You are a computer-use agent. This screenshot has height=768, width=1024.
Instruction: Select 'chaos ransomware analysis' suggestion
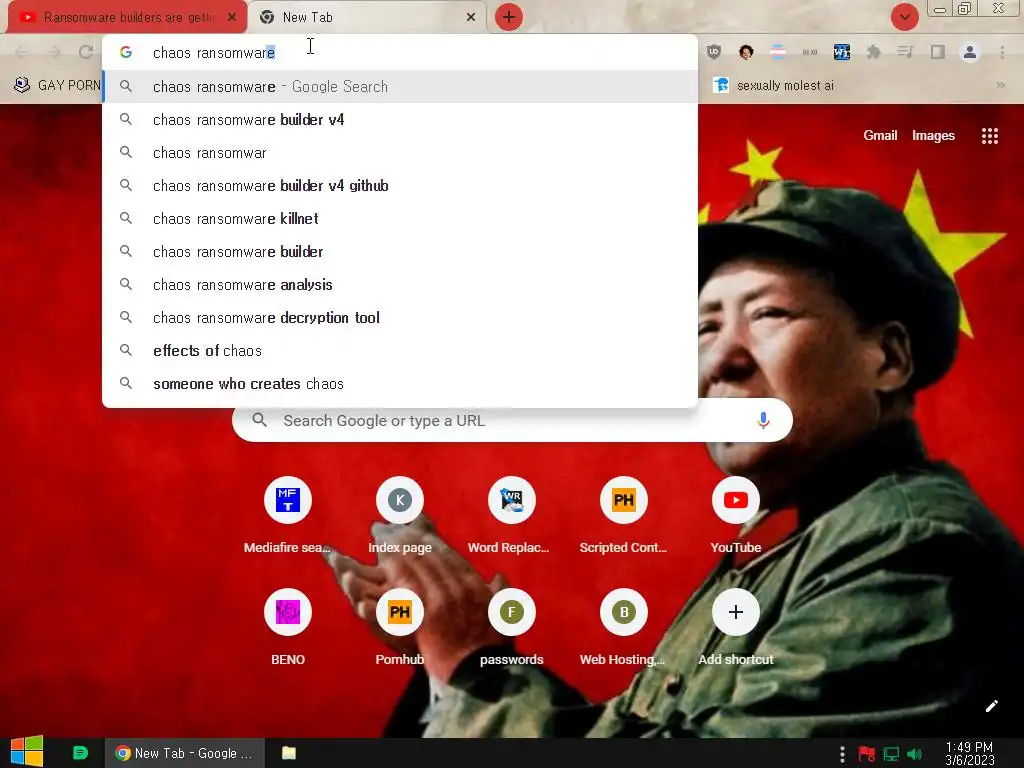pyautogui.click(x=400, y=285)
